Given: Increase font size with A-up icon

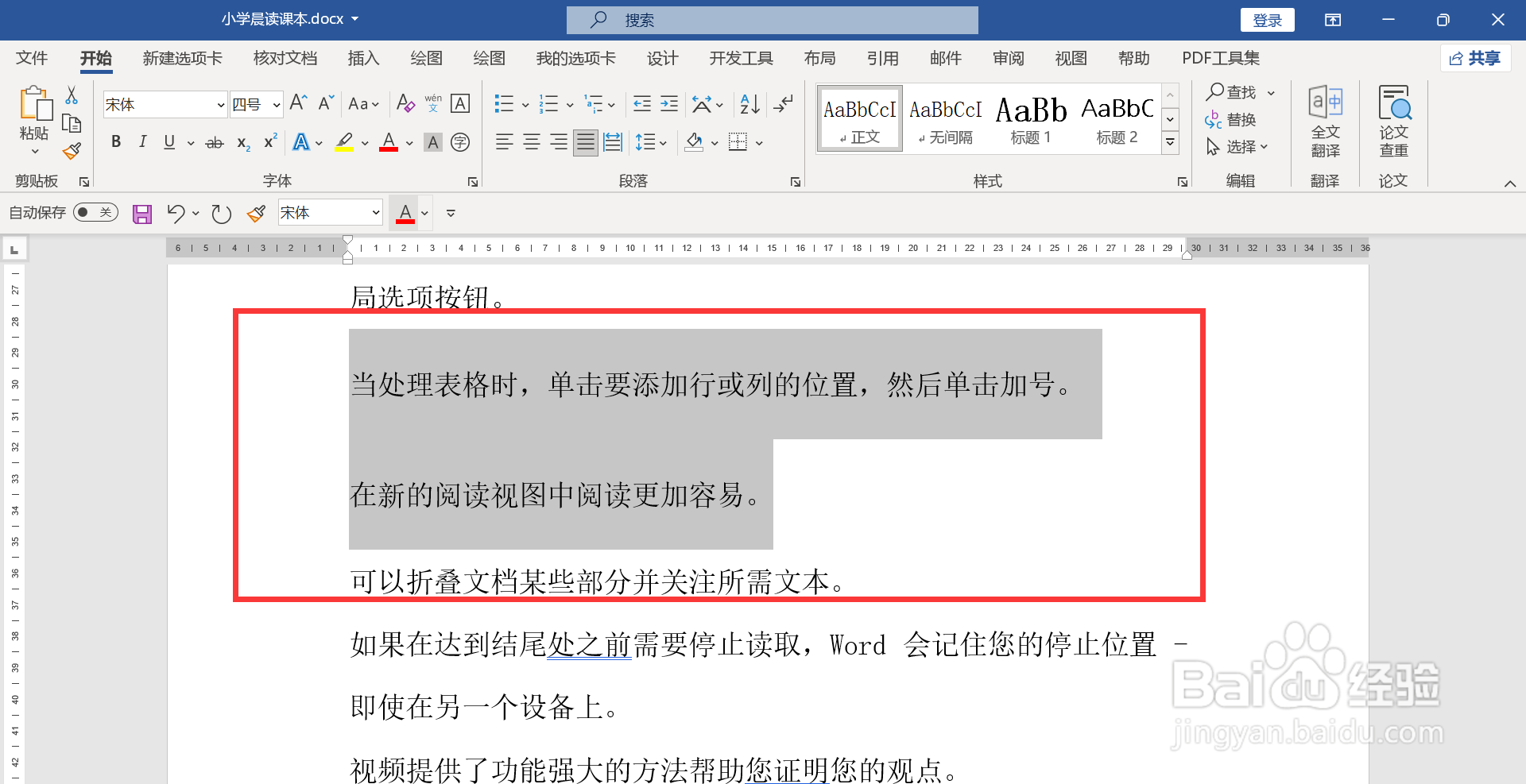Looking at the screenshot, I should point(299,103).
